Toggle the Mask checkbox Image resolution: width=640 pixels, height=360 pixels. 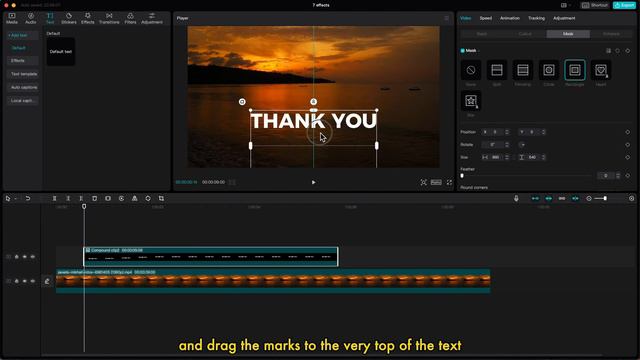(462, 51)
